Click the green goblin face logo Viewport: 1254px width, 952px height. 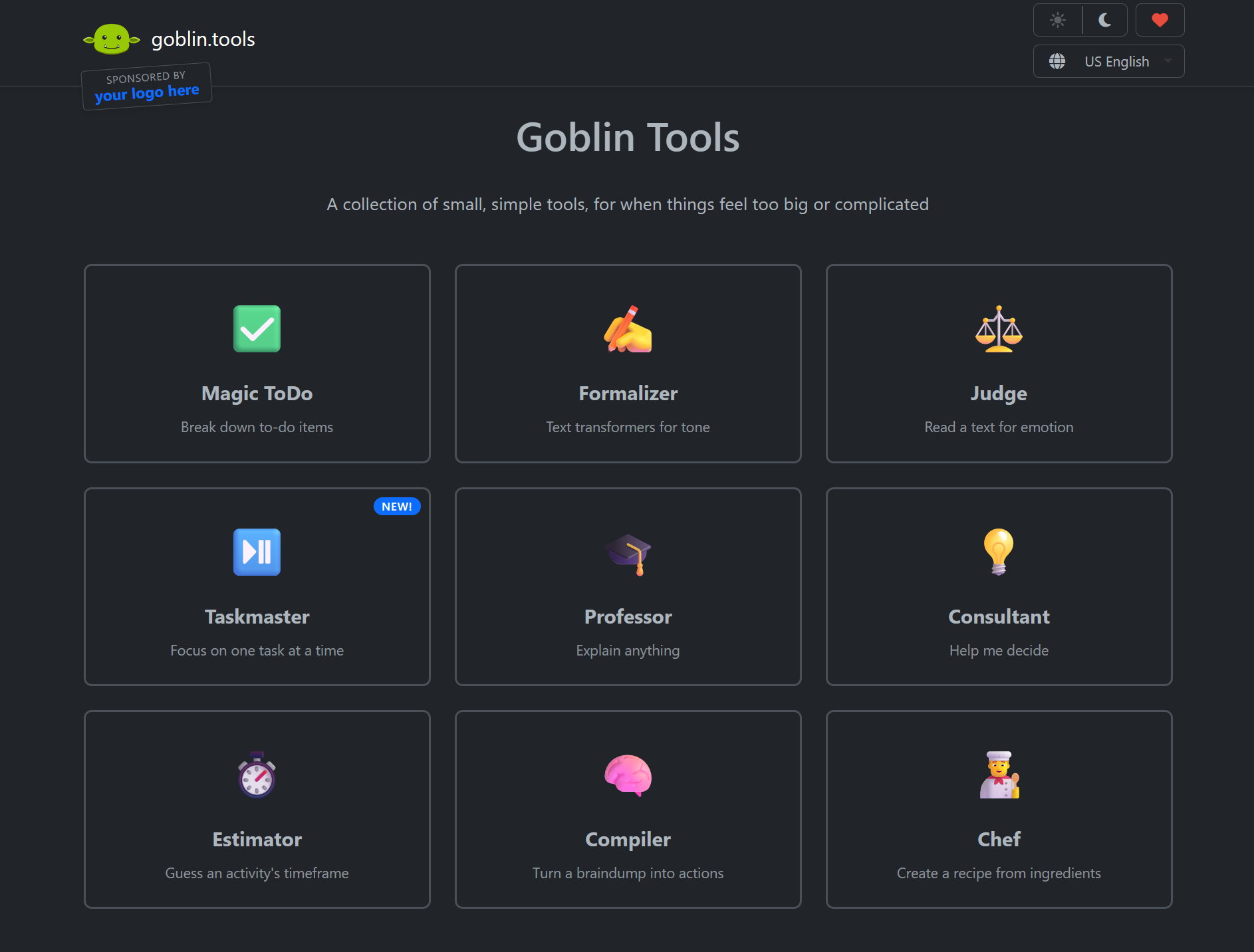112,39
